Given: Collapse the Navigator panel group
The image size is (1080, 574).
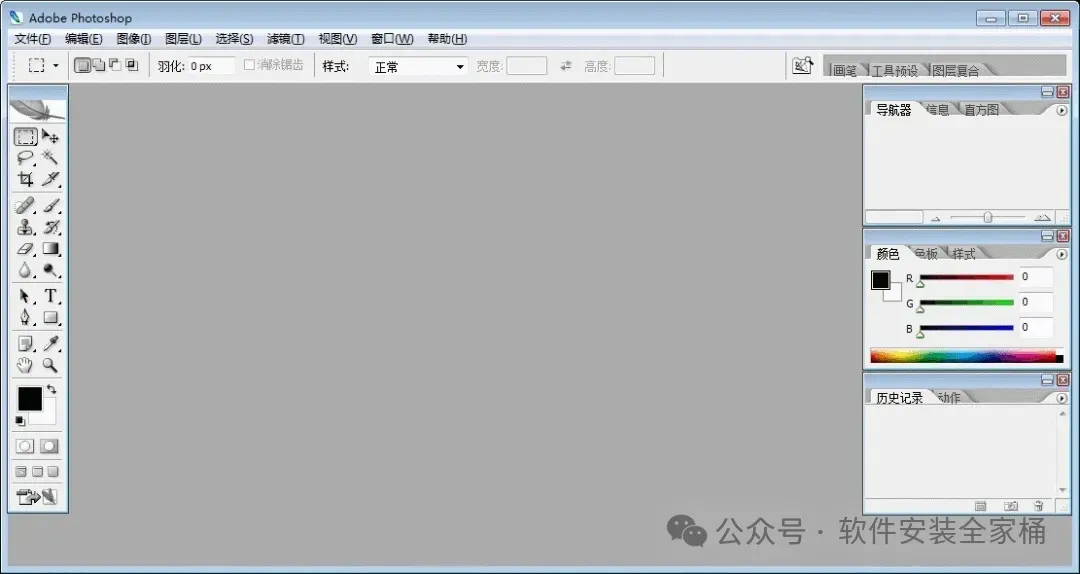Looking at the screenshot, I should (1048, 92).
